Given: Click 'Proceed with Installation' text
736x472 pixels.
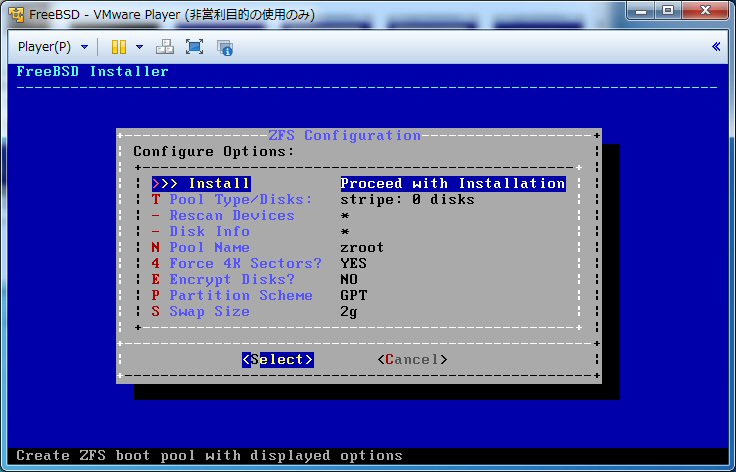Looking at the screenshot, I should (453, 183).
